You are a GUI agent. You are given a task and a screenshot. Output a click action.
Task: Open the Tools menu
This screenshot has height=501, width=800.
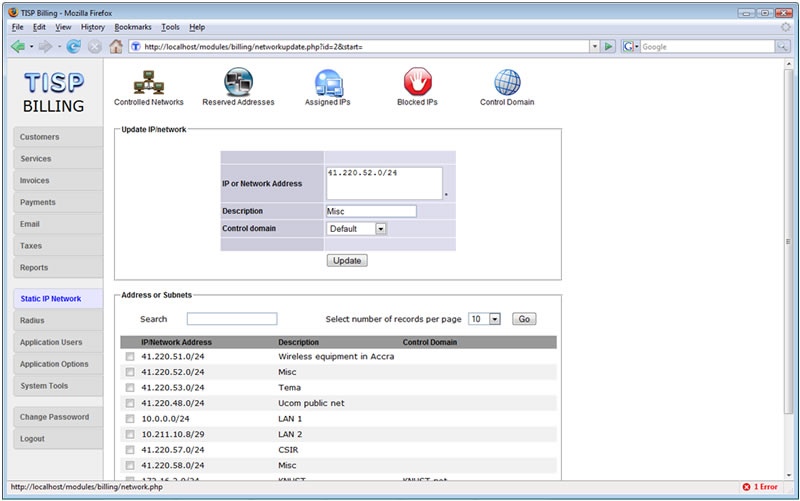(170, 27)
